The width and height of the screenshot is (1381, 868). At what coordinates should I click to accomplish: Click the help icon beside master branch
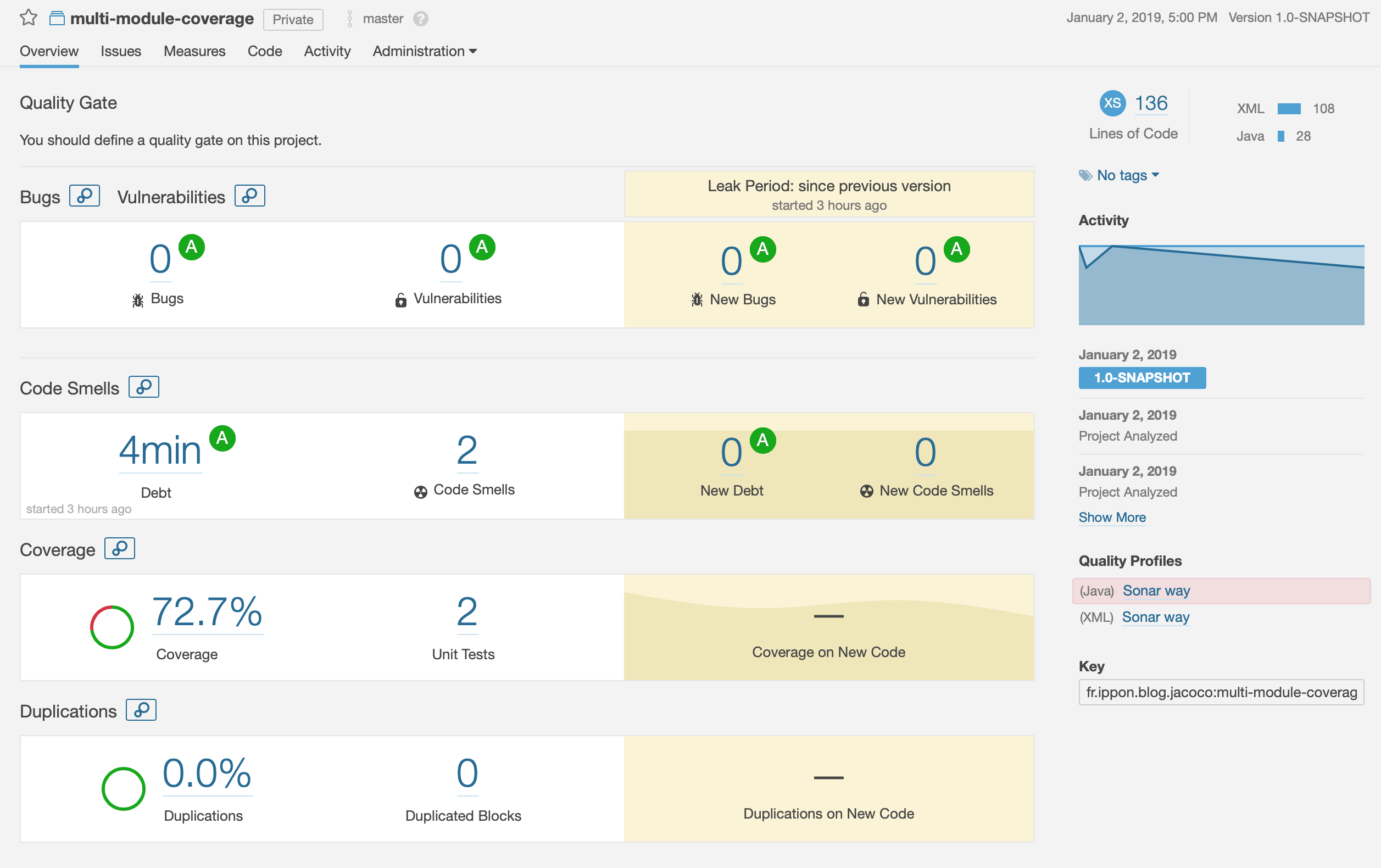420,19
